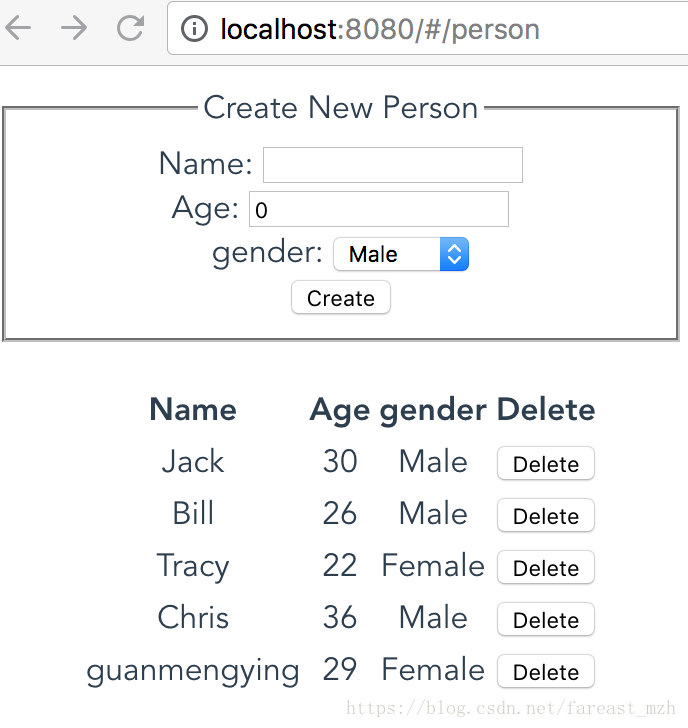688x728 pixels.
Task: Select the Name column header
Action: [193, 410]
